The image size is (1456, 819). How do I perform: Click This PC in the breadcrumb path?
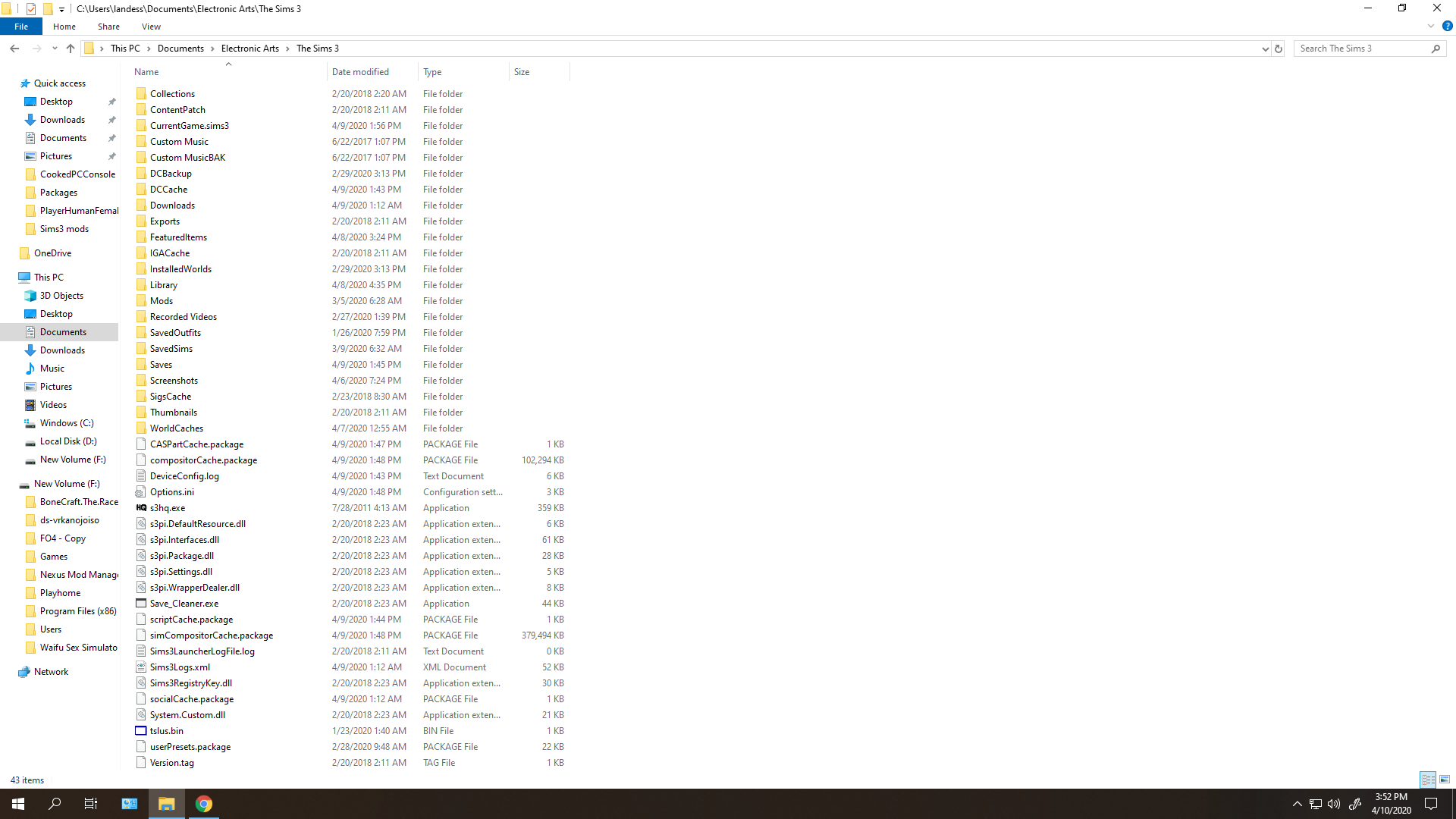[125, 49]
